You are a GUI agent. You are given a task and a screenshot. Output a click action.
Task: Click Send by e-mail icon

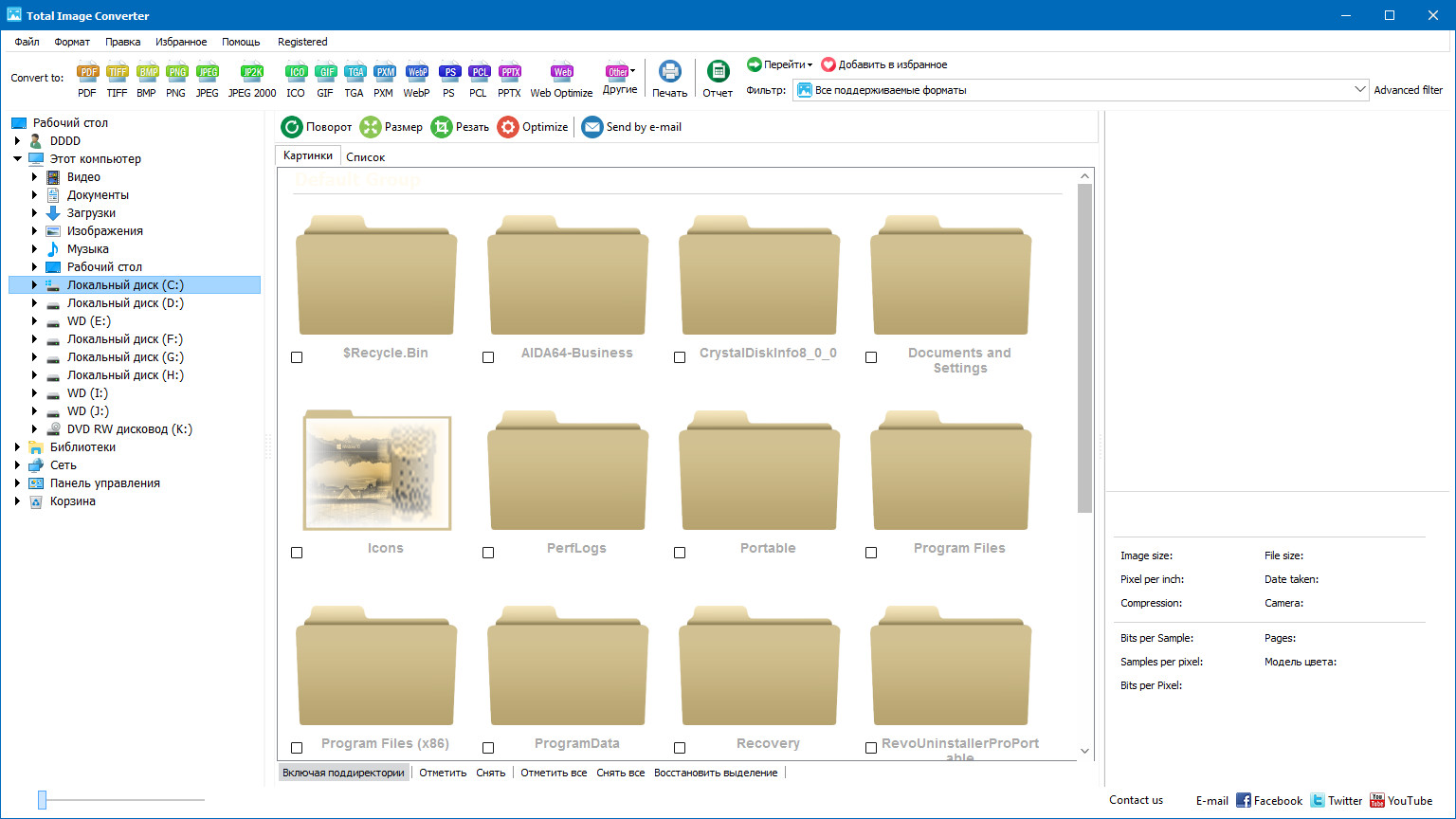coord(592,127)
